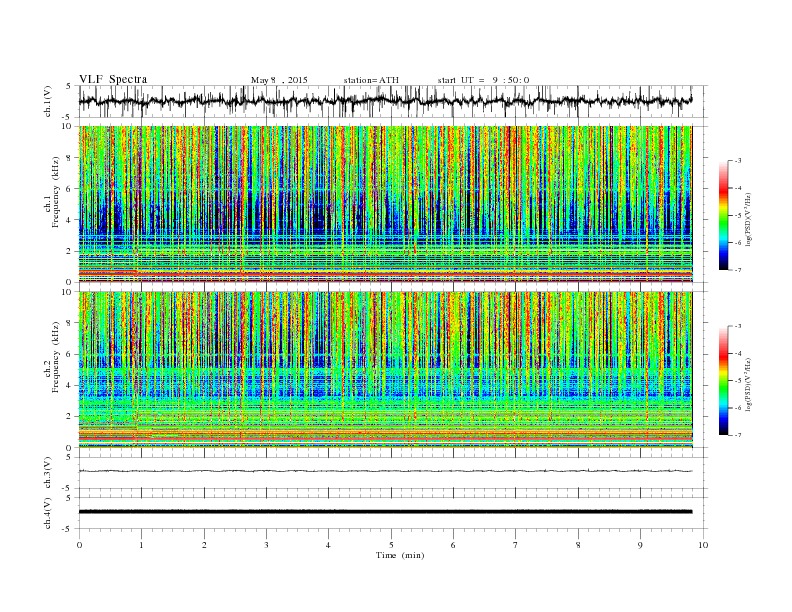Click the "9" tick on the Time axis
This screenshot has height=612, width=792.
(640, 545)
